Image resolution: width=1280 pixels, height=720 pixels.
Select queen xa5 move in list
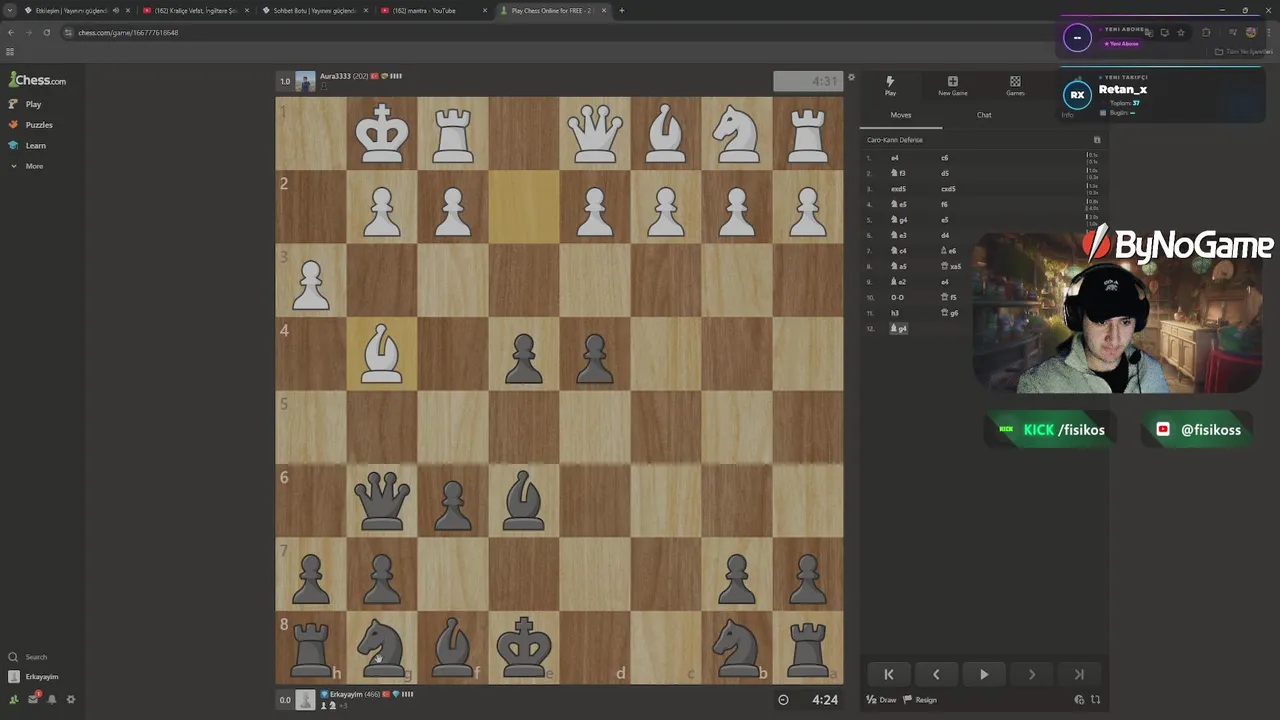click(951, 266)
